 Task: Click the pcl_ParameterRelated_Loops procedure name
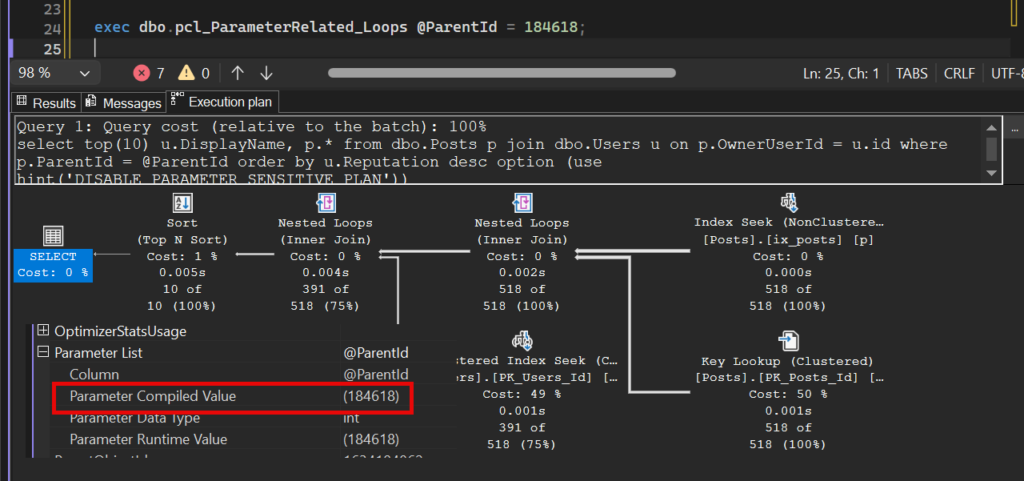pos(290,27)
